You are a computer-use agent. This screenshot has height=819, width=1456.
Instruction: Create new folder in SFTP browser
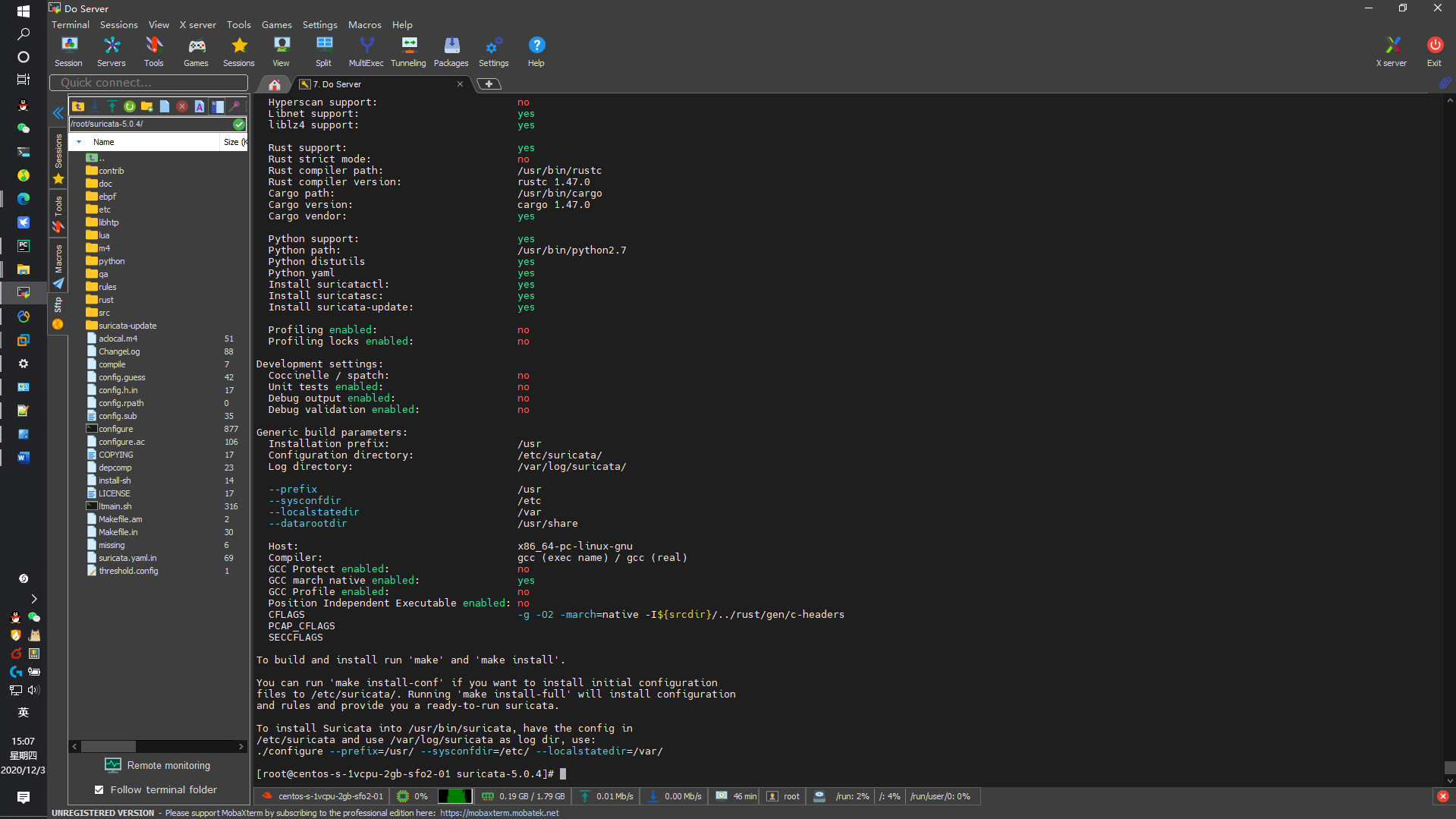pos(147,106)
